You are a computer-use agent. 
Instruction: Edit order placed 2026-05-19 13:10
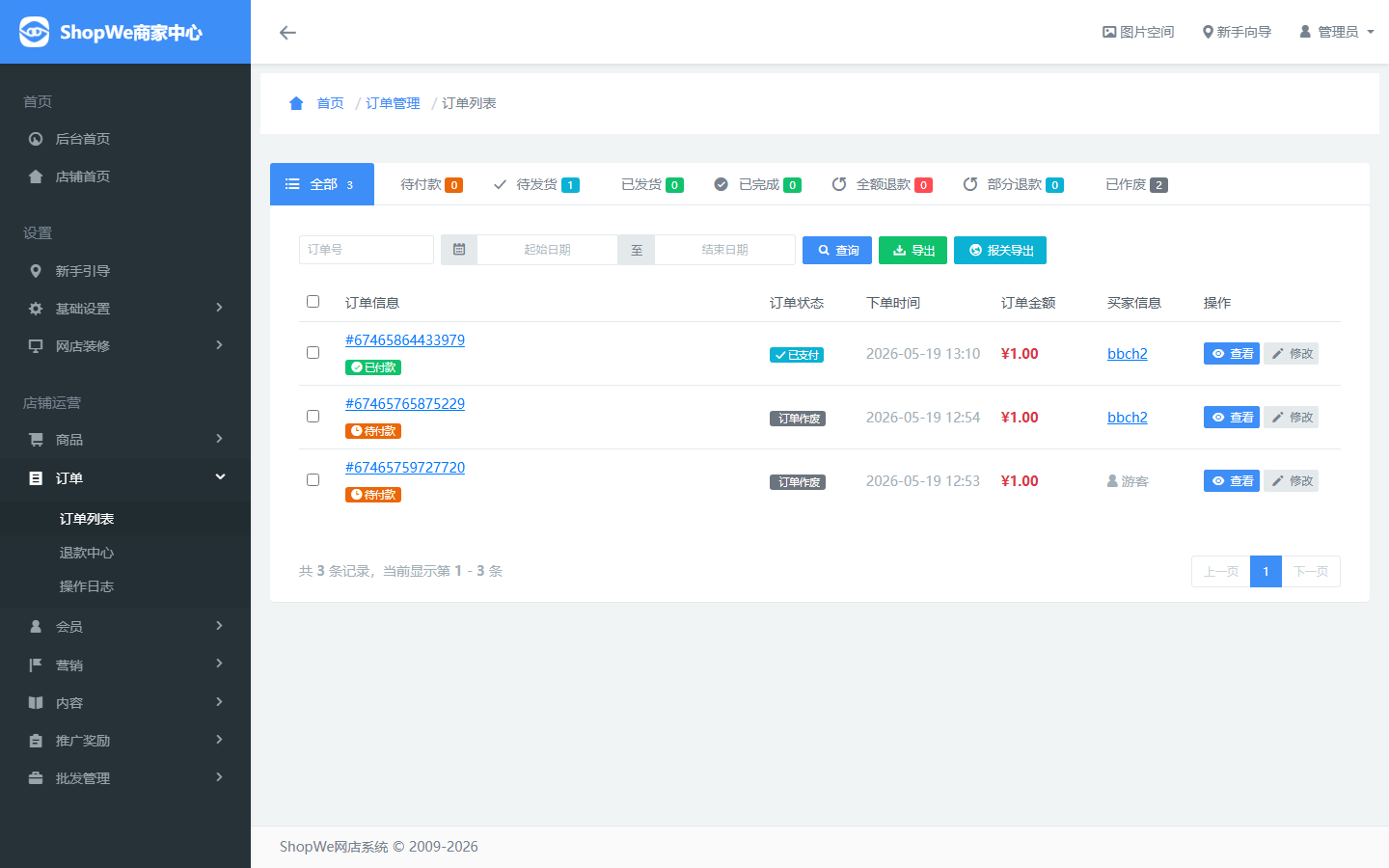point(1292,354)
